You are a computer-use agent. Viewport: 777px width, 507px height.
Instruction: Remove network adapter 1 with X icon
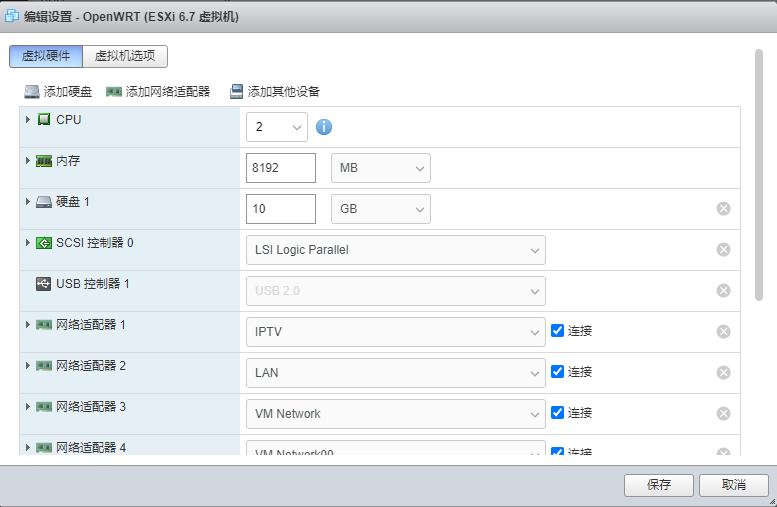[x=723, y=332]
